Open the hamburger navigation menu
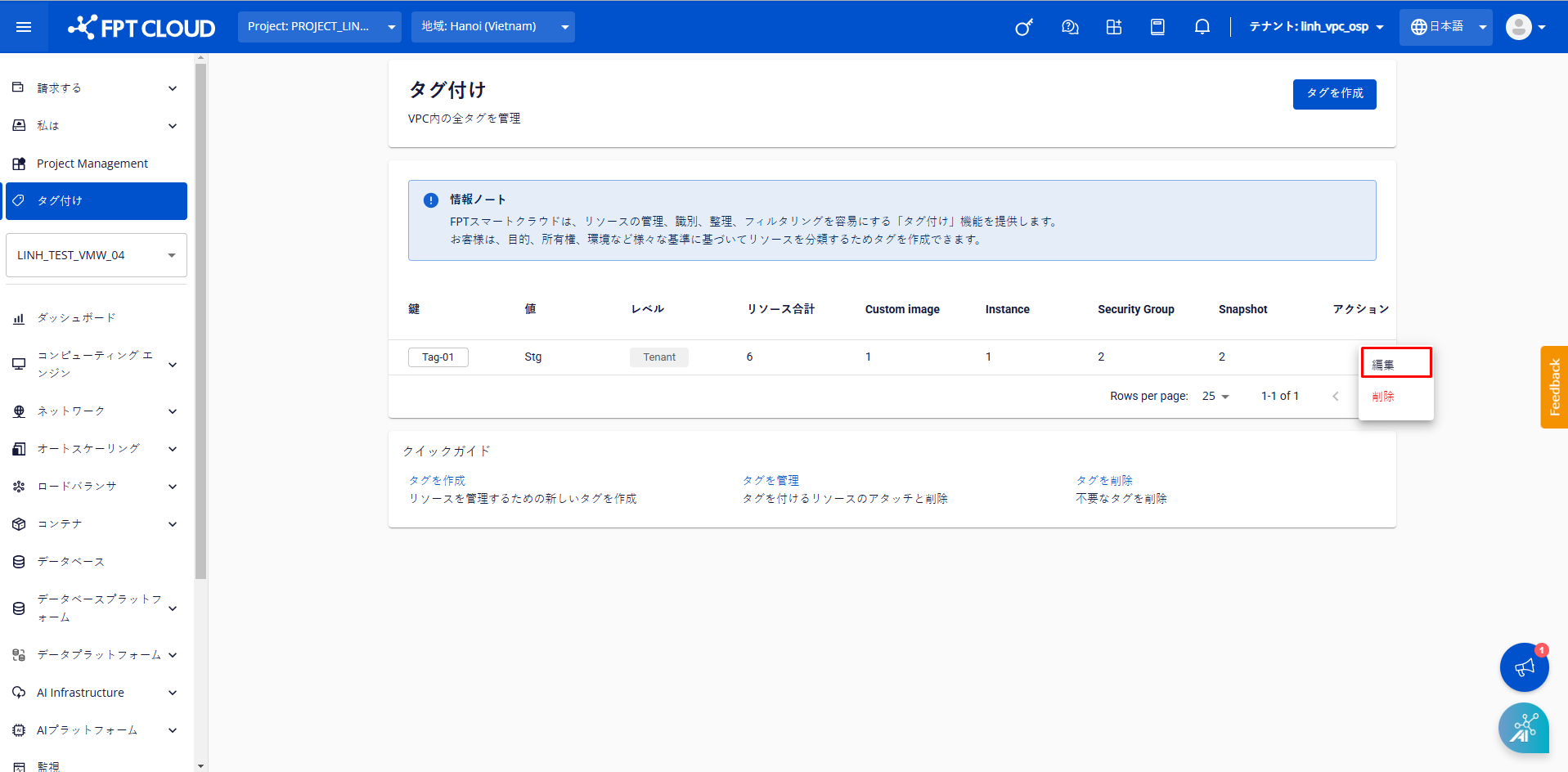Screen dimensions: 1568x772 click(x=24, y=27)
